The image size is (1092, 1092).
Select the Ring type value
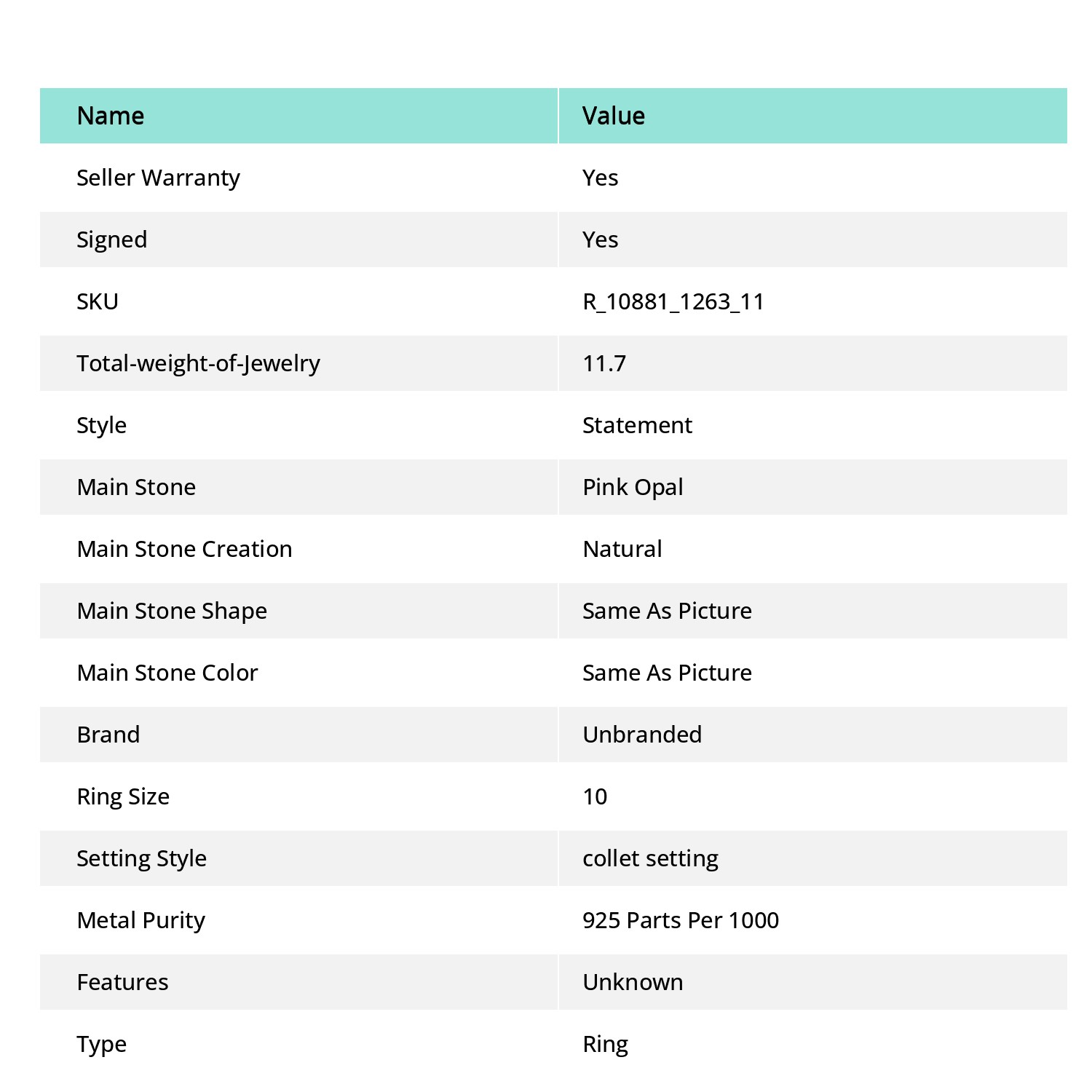[605, 1044]
